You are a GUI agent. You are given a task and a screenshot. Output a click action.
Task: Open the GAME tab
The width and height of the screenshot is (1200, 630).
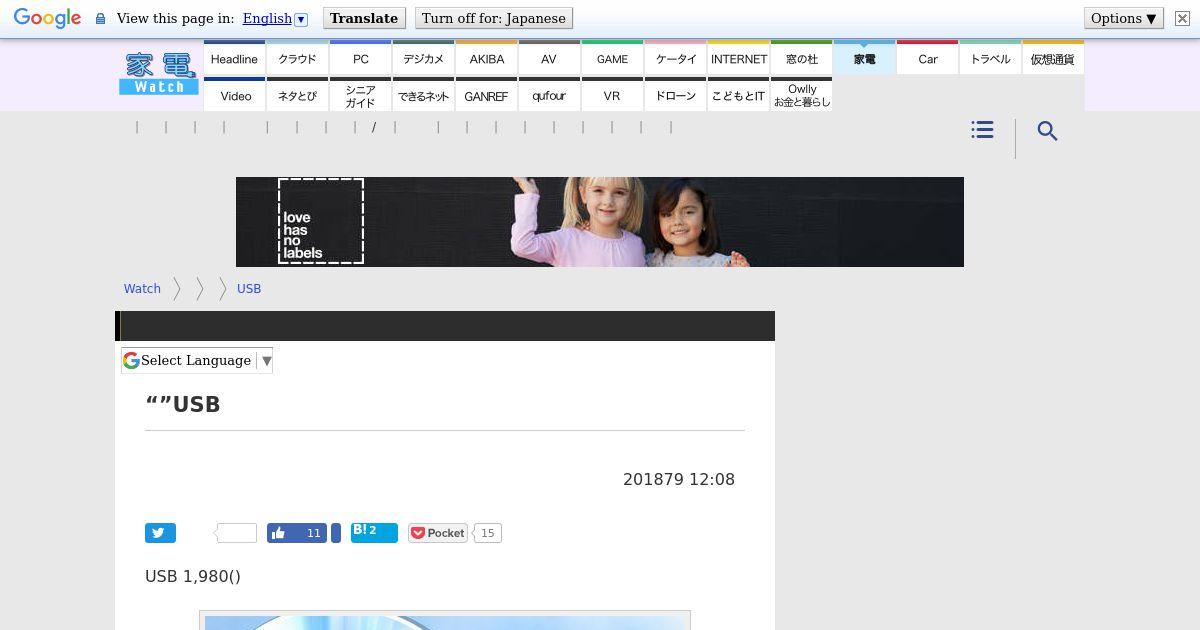coord(612,58)
